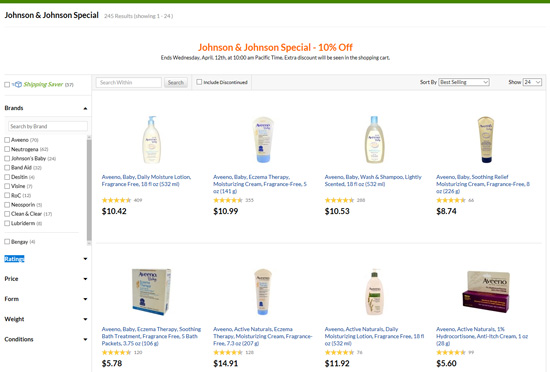Image resolution: width=550 pixels, height=372 pixels.
Task: Open the Baby Wash & Shampoo bottle image
Action: tap(374, 140)
